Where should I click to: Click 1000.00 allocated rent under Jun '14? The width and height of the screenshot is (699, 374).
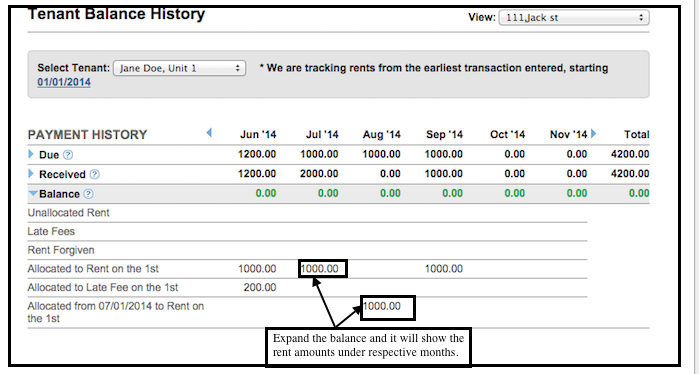point(257,269)
